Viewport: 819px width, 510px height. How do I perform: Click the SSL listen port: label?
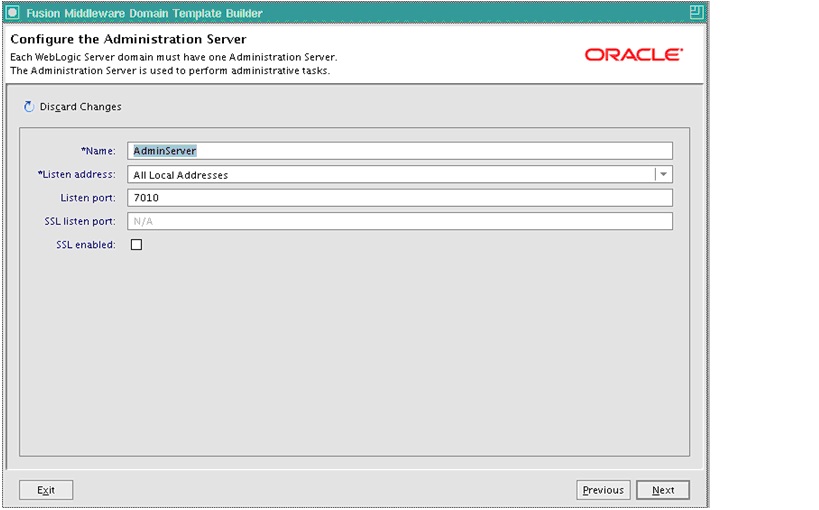(x=80, y=222)
